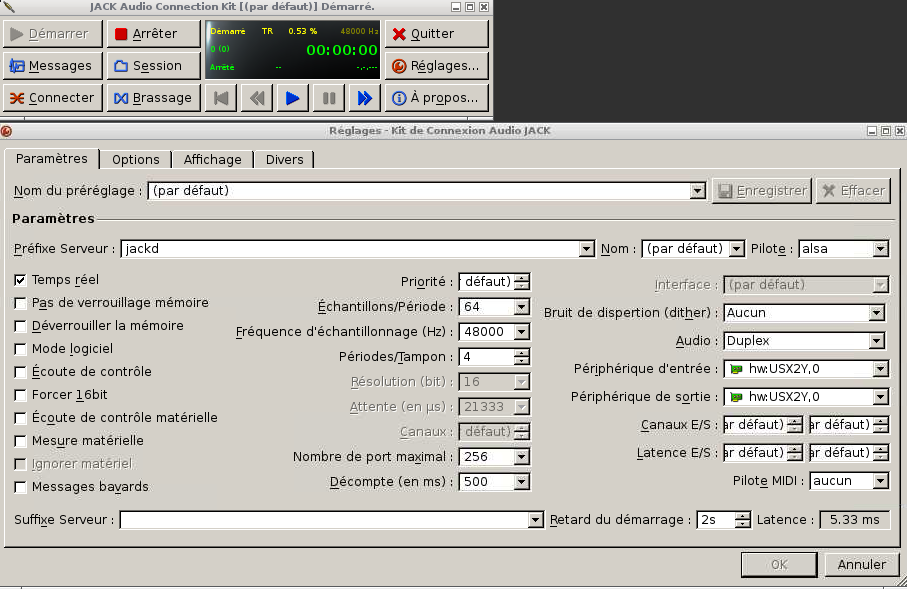Screen dimensions: 907x589
Task: Switch to the Divers tab
Action: (284, 160)
